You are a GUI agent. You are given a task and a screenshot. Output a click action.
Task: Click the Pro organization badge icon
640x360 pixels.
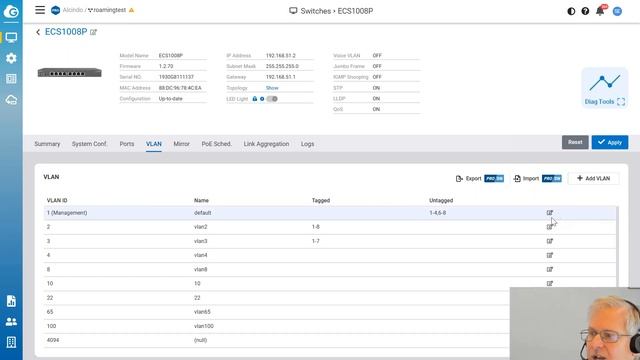point(56,10)
